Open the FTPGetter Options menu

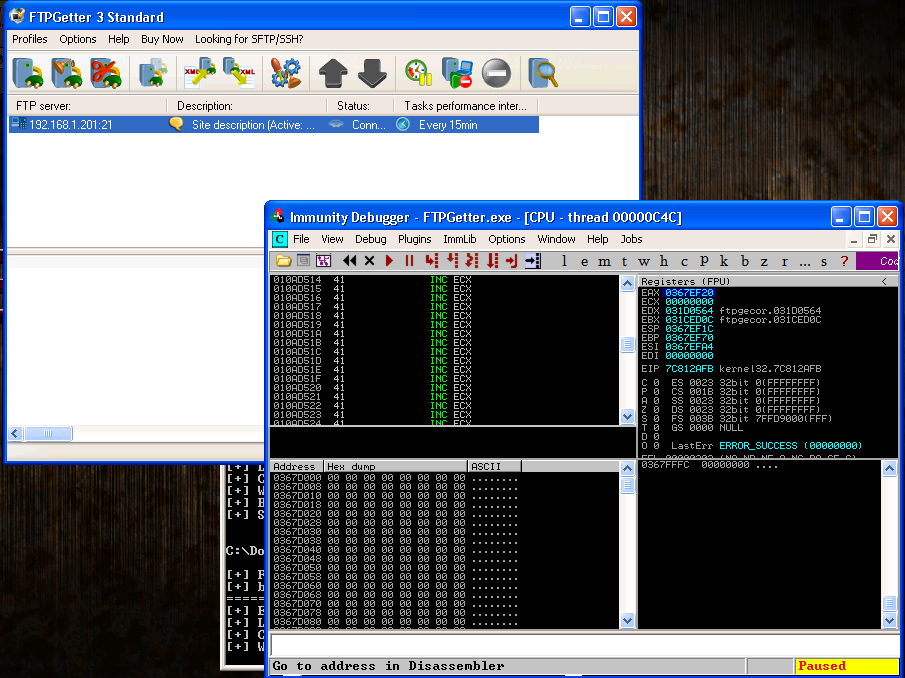(x=78, y=39)
